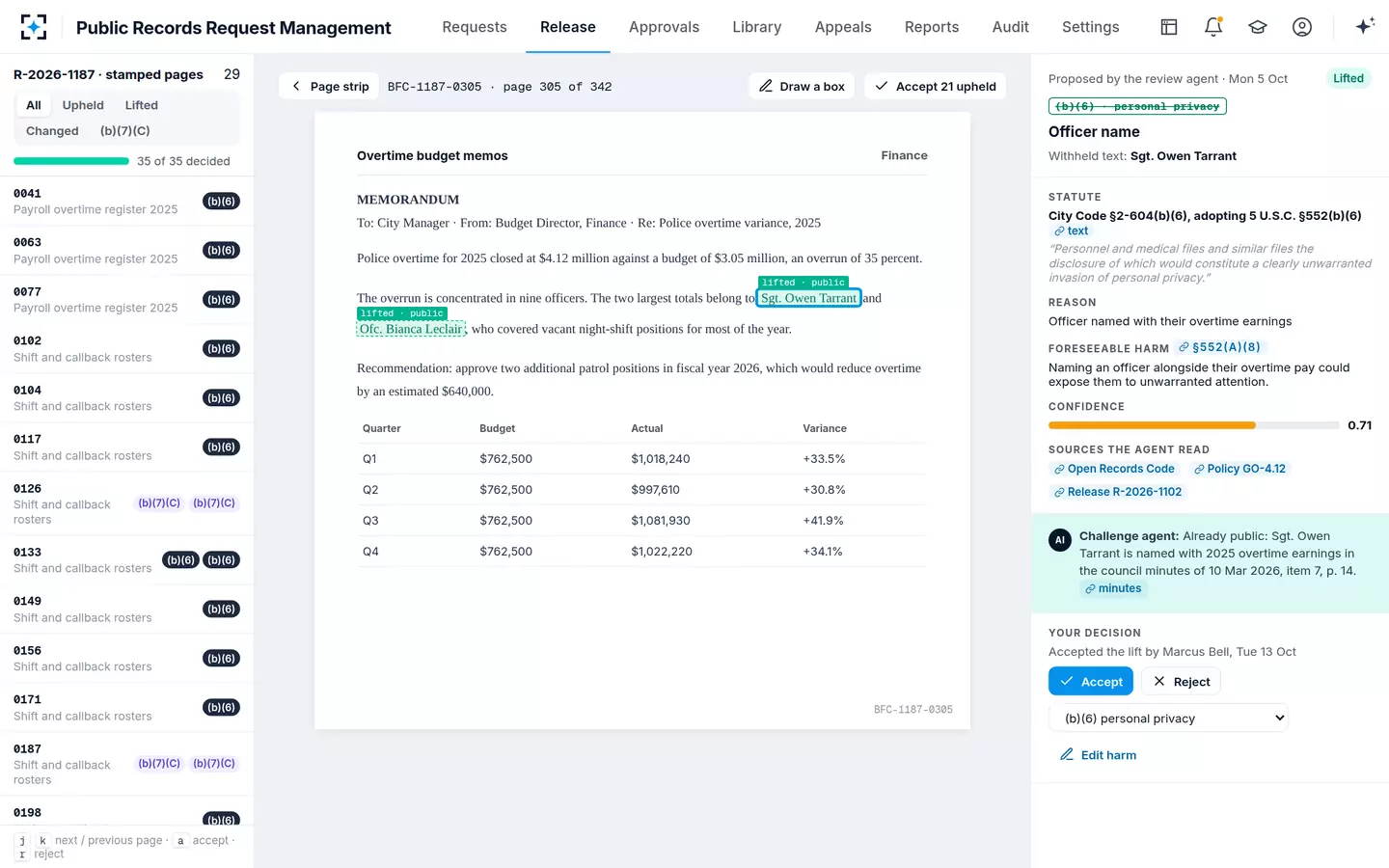Open the Reports tab
The height and width of the screenshot is (868, 1389).
coord(932,27)
